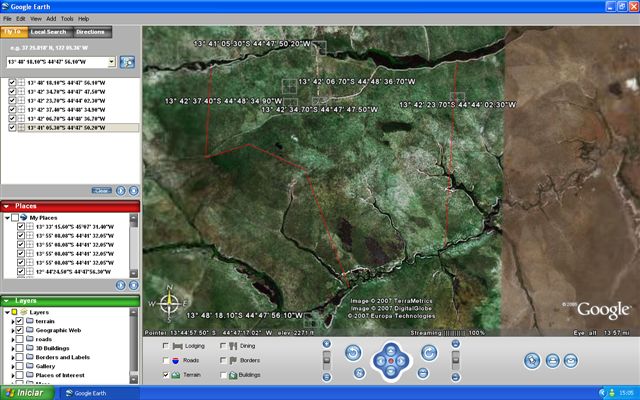Pan the view left

(380, 361)
